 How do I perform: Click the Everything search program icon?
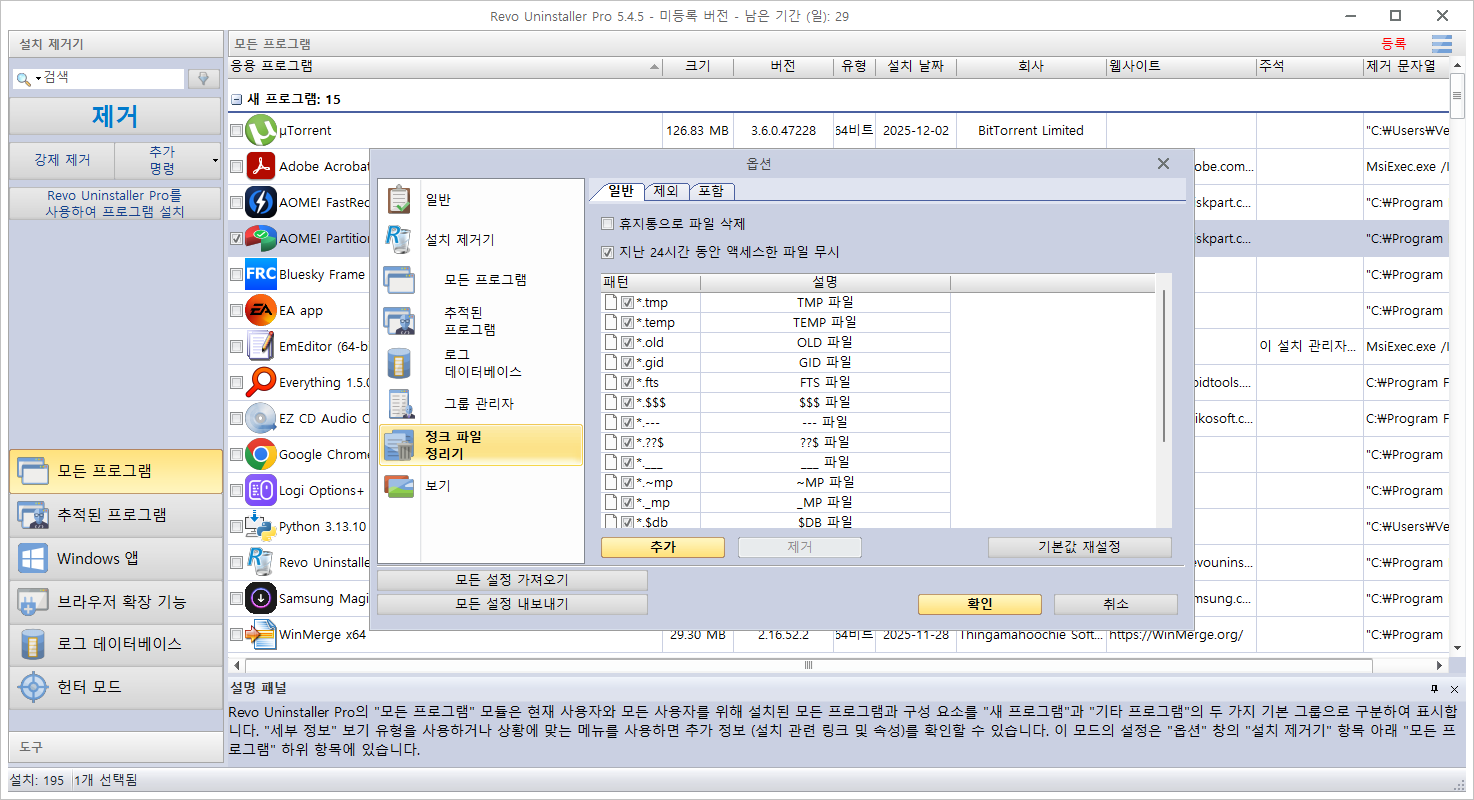261,383
